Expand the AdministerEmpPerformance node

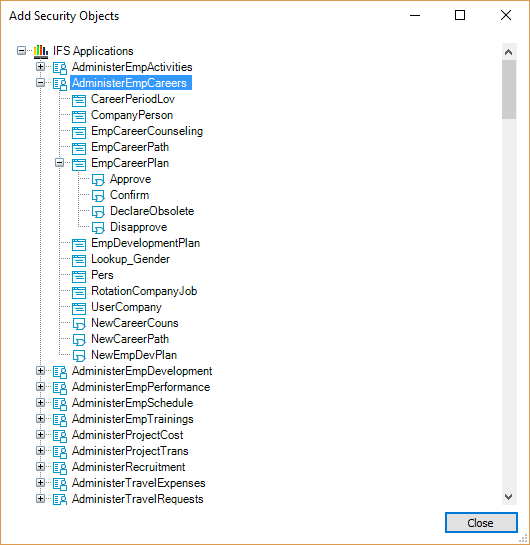coord(41,387)
